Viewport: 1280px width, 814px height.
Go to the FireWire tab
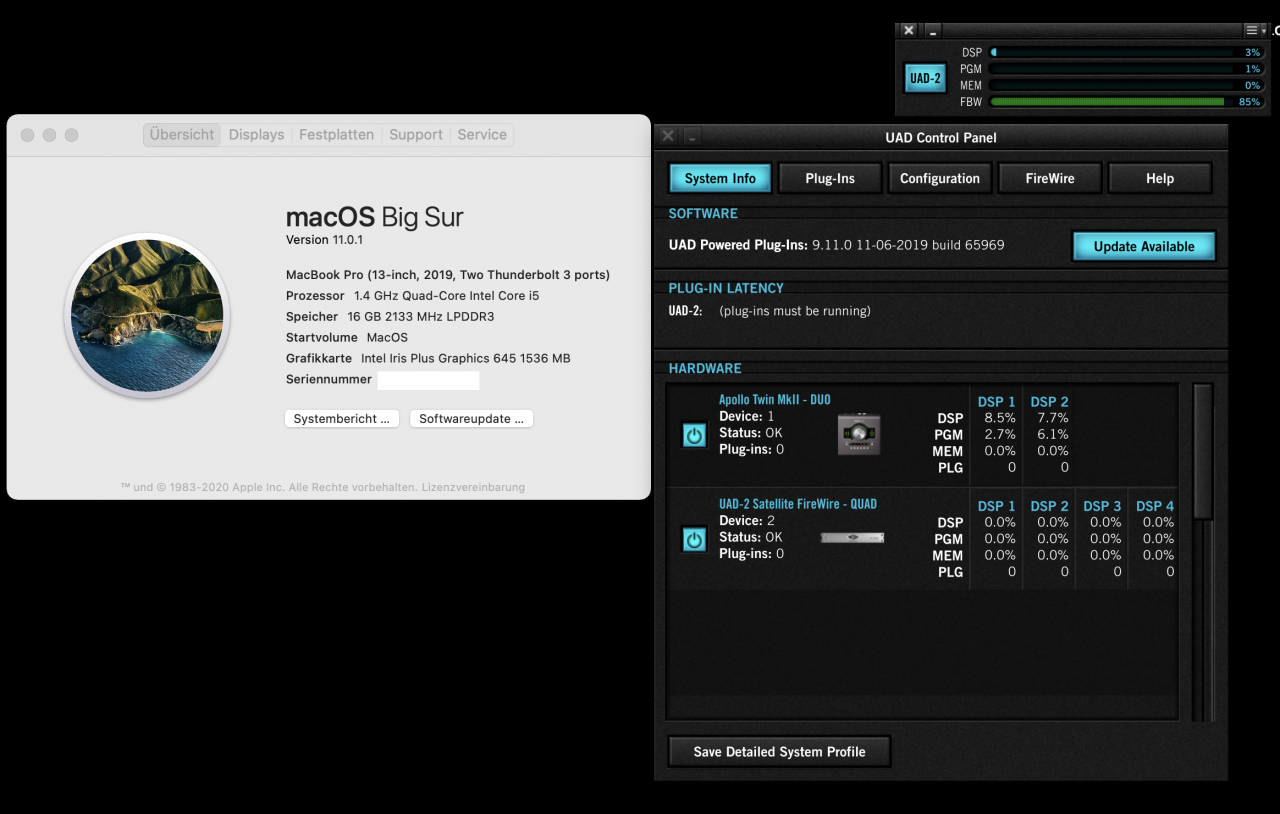[x=1050, y=178]
